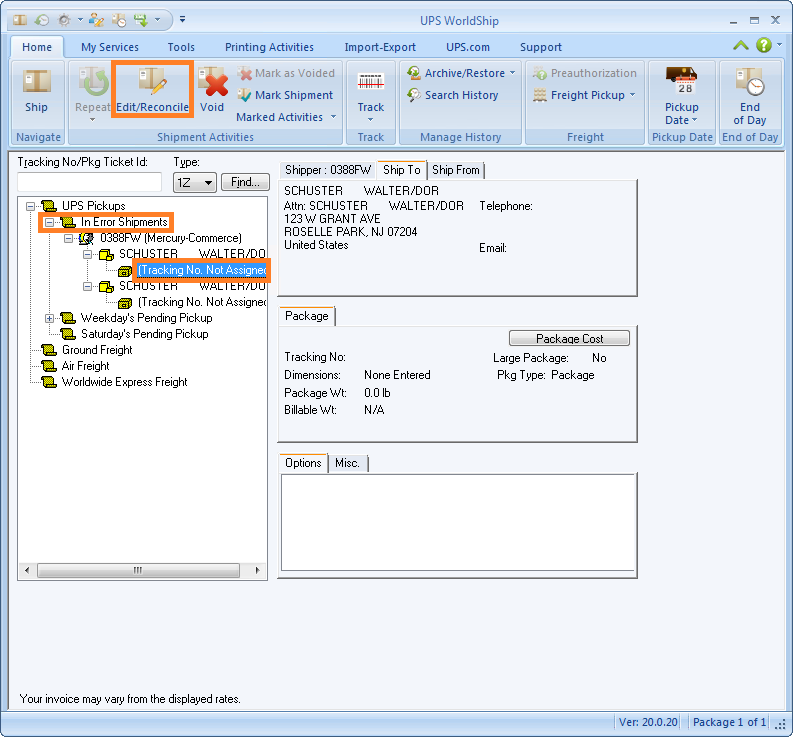The image size is (793, 737).
Task: Switch to Misc. tab
Action: (x=347, y=463)
